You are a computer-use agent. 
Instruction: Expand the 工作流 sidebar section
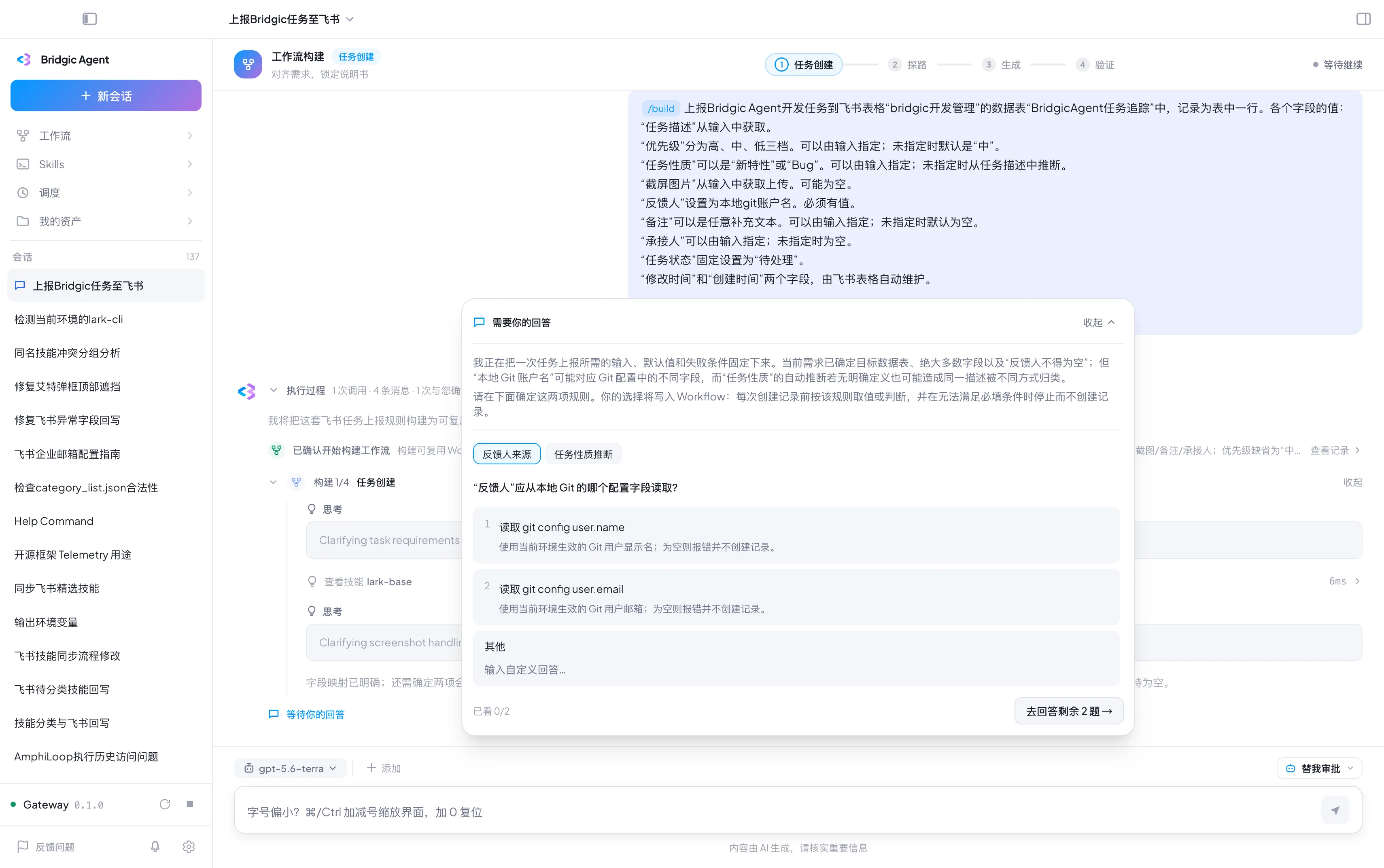coord(189,135)
